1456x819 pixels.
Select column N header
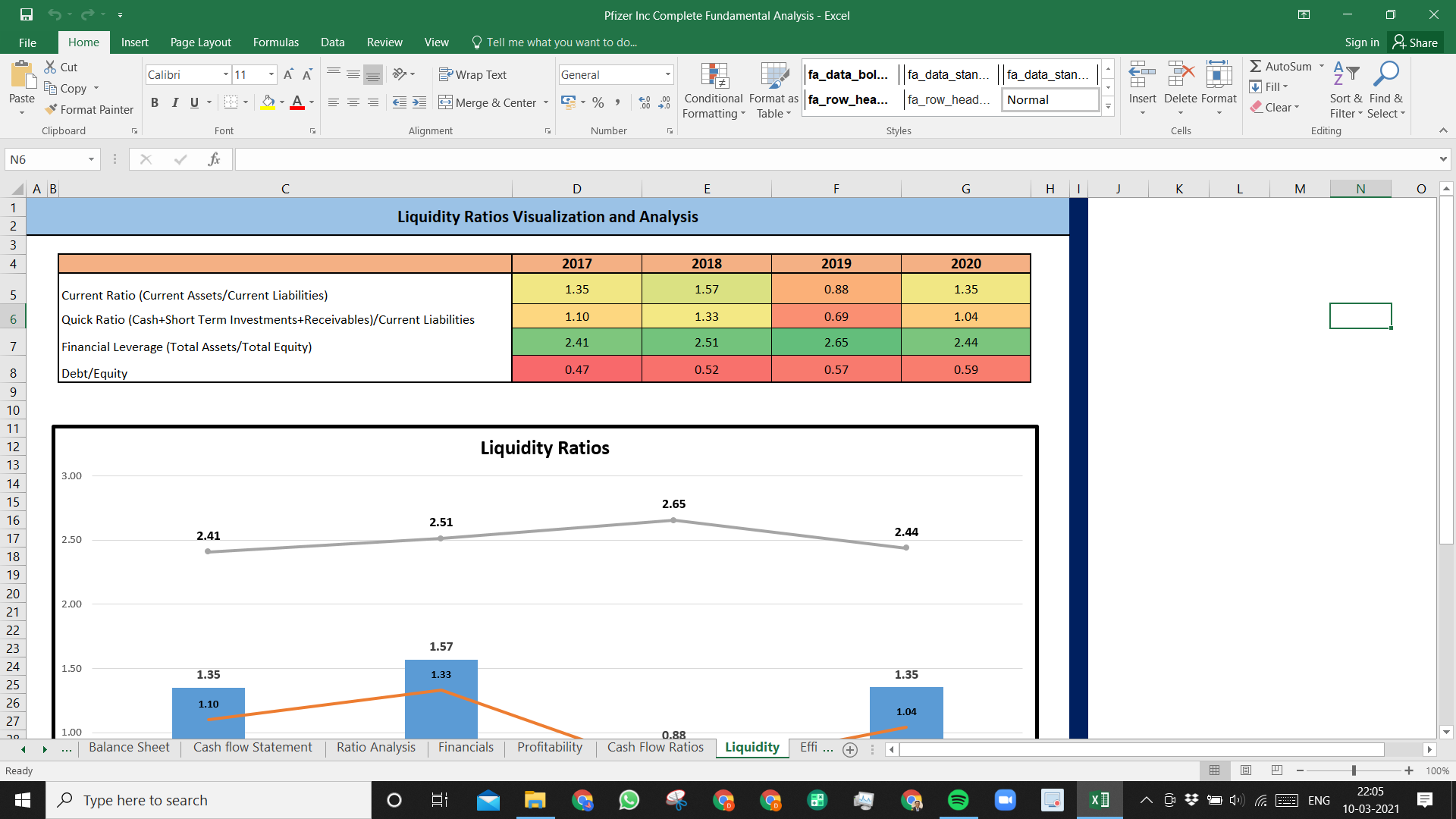[1360, 189]
